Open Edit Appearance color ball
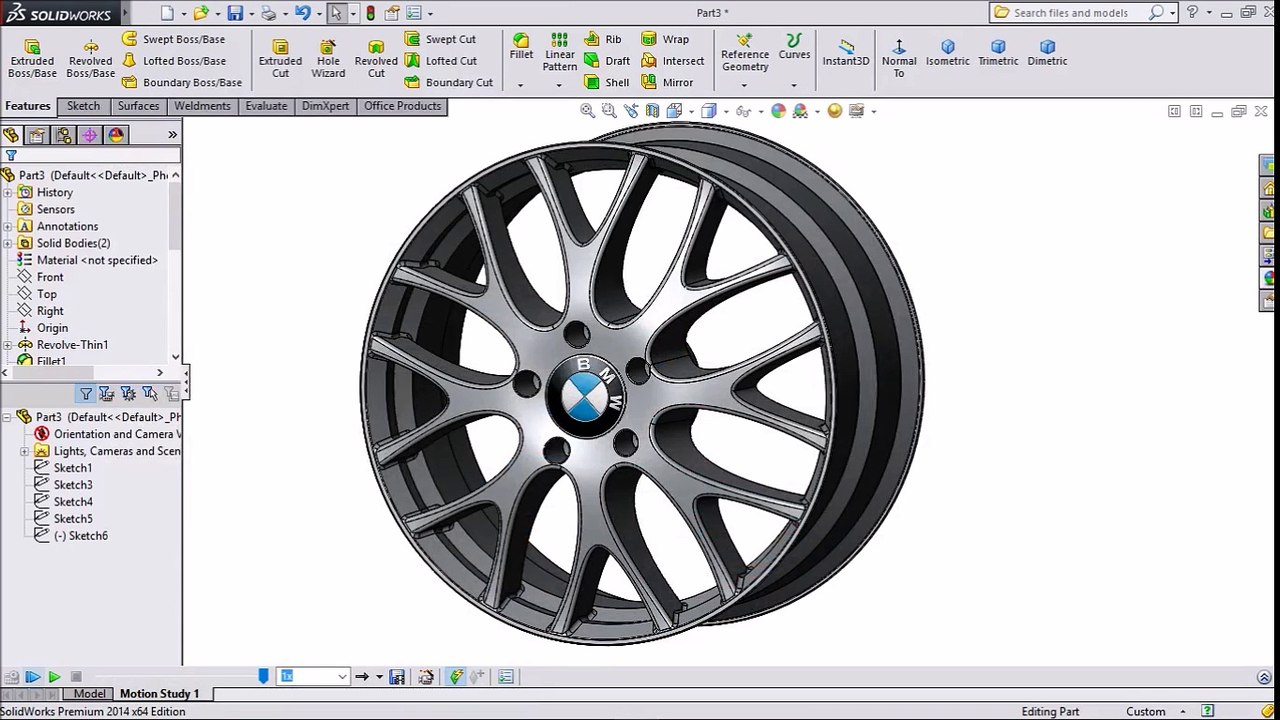This screenshot has width=1280, height=720. click(x=779, y=111)
